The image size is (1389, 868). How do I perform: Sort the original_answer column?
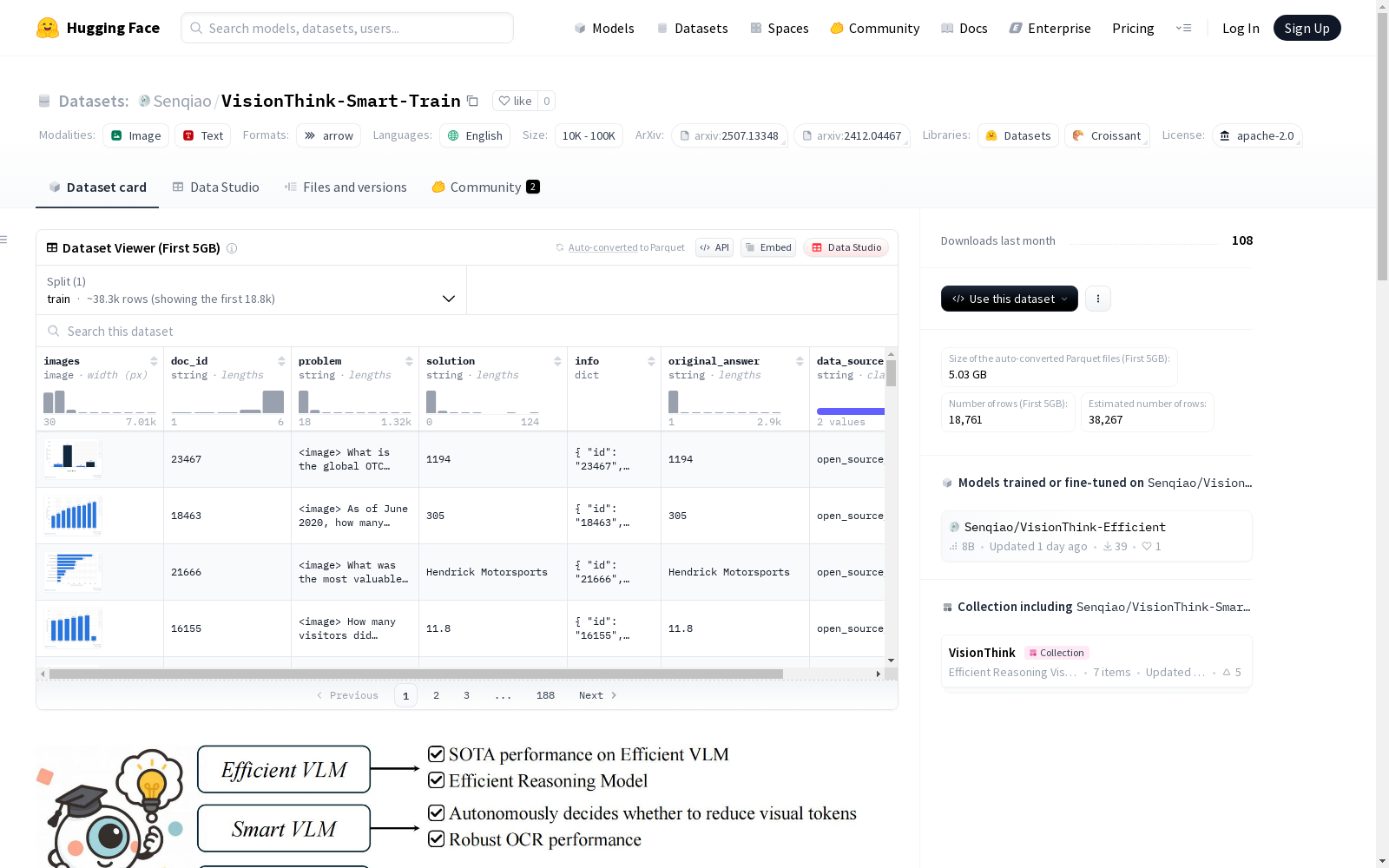coord(800,361)
